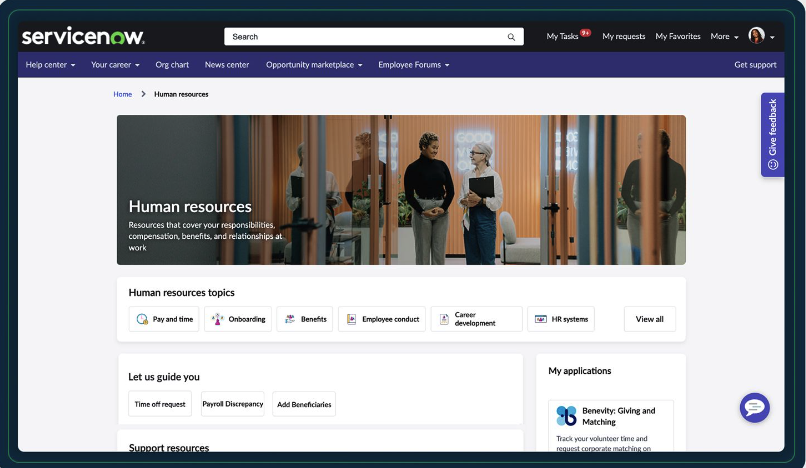The height and width of the screenshot is (468, 806).
Task: Click the Human resources breadcrumb text
Action: click(181, 94)
